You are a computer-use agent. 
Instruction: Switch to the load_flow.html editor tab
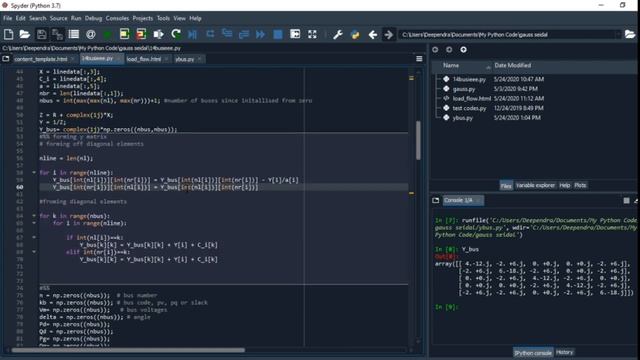[x=144, y=59]
